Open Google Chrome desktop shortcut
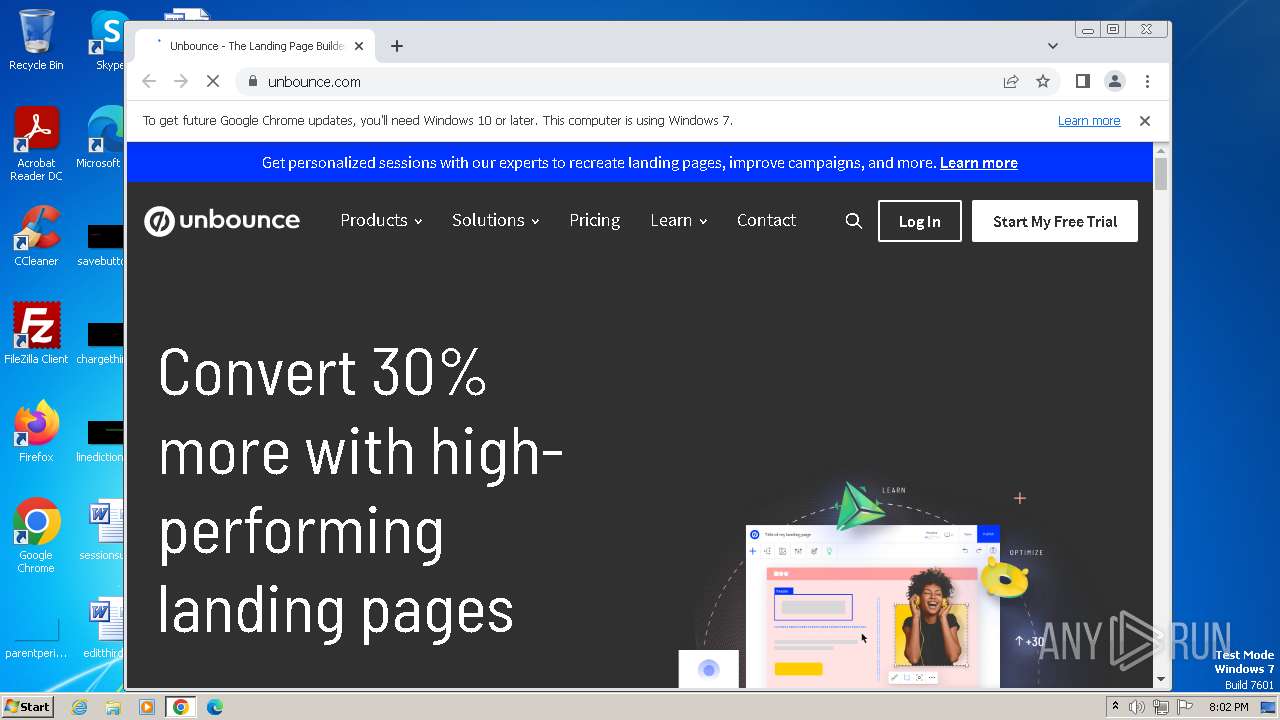This screenshot has height=720, width=1280. [36, 536]
